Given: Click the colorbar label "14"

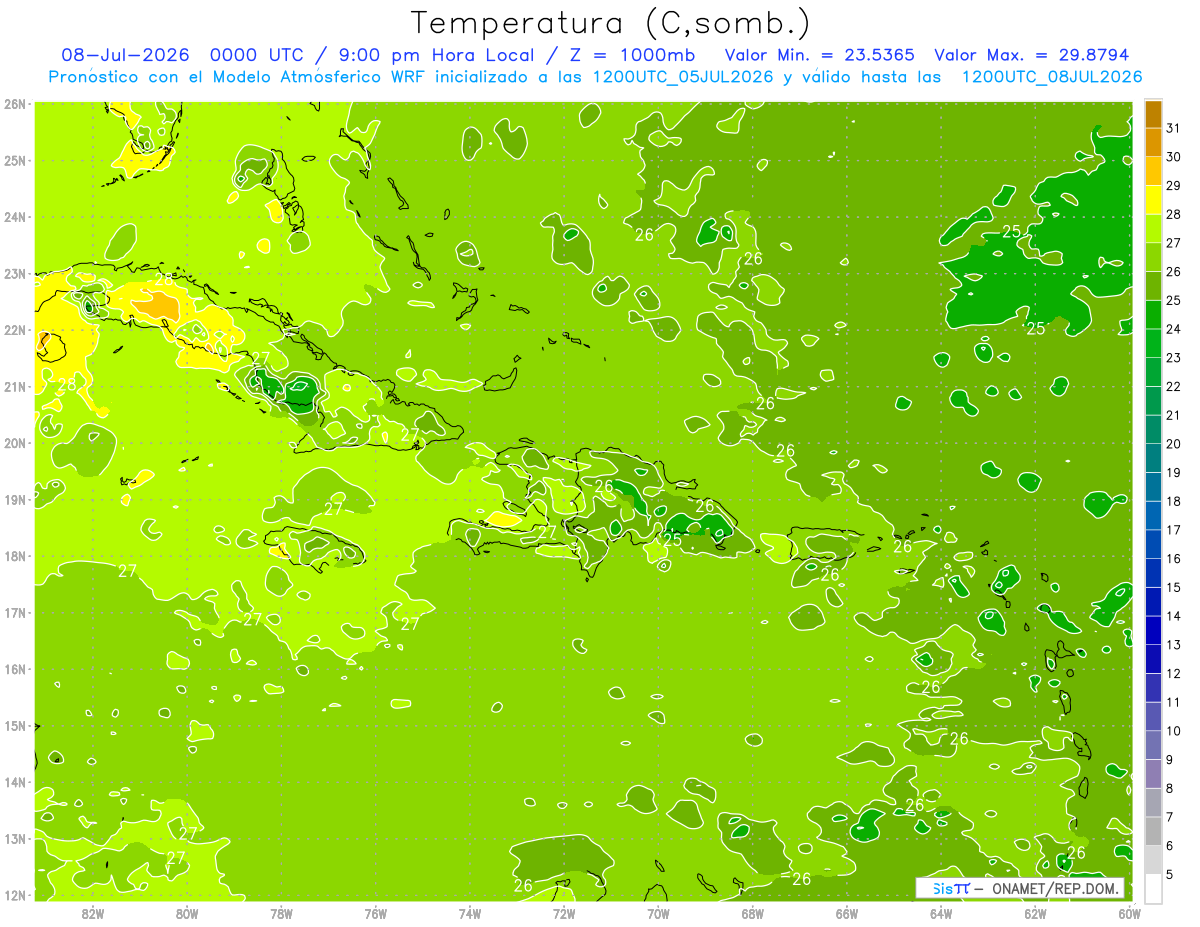Looking at the screenshot, I should 1174,616.
